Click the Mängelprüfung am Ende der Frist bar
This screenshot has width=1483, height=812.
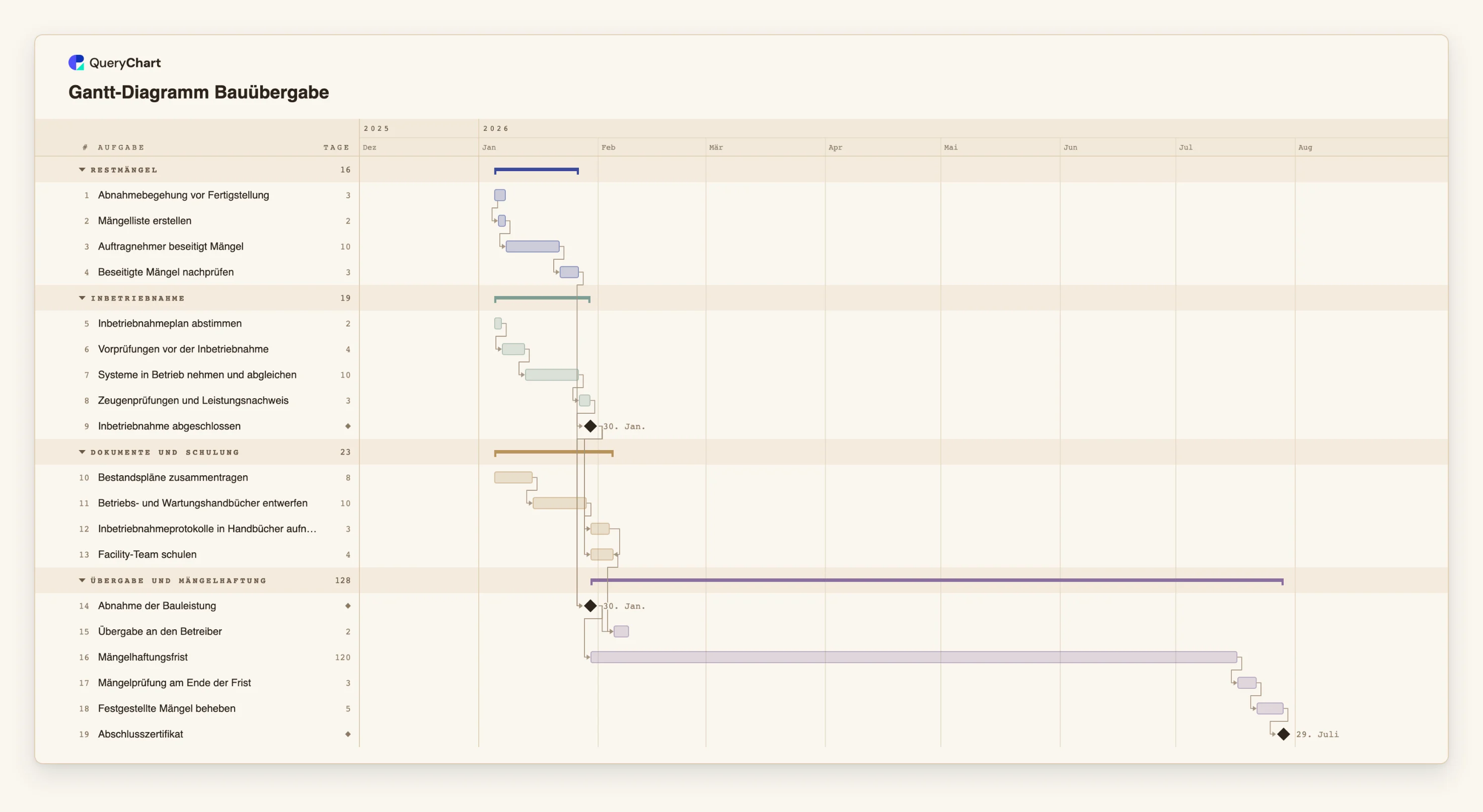(1247, 683)
